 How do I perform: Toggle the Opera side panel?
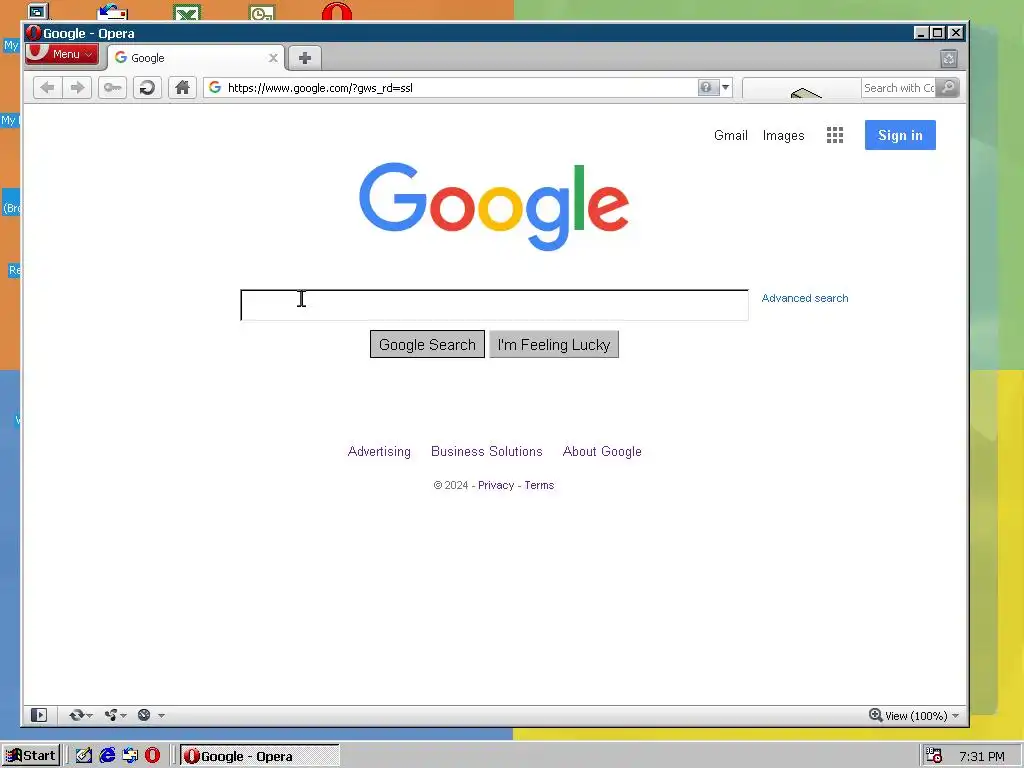39,715
